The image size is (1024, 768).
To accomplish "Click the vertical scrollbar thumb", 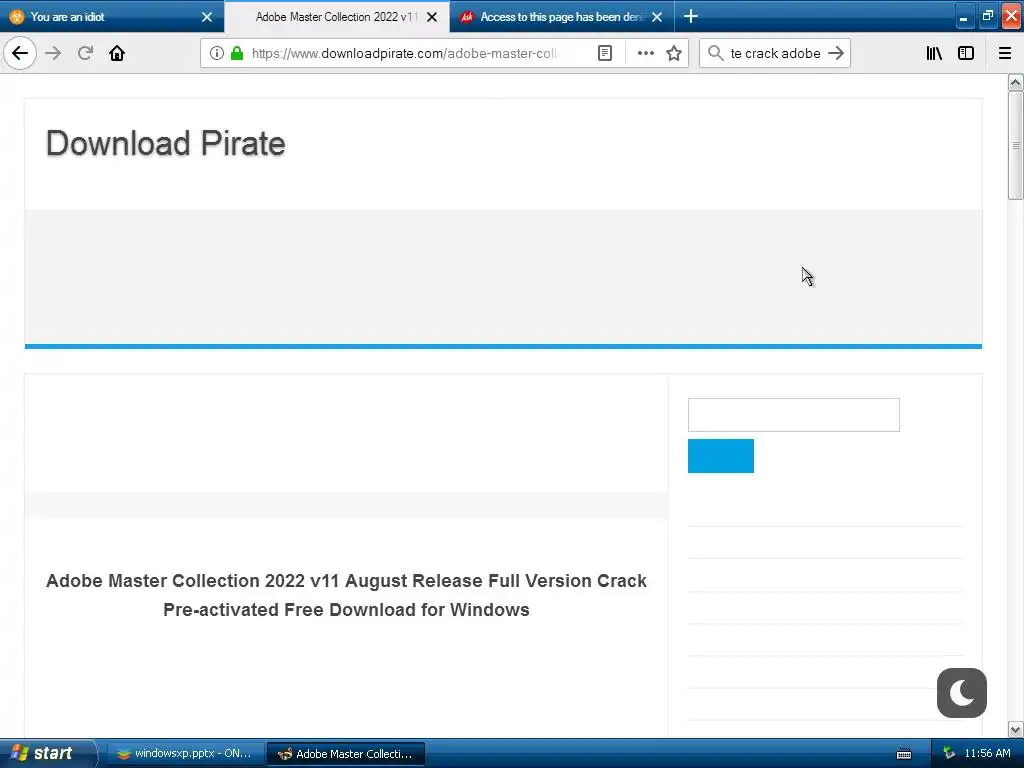I will pos(1016,145).
